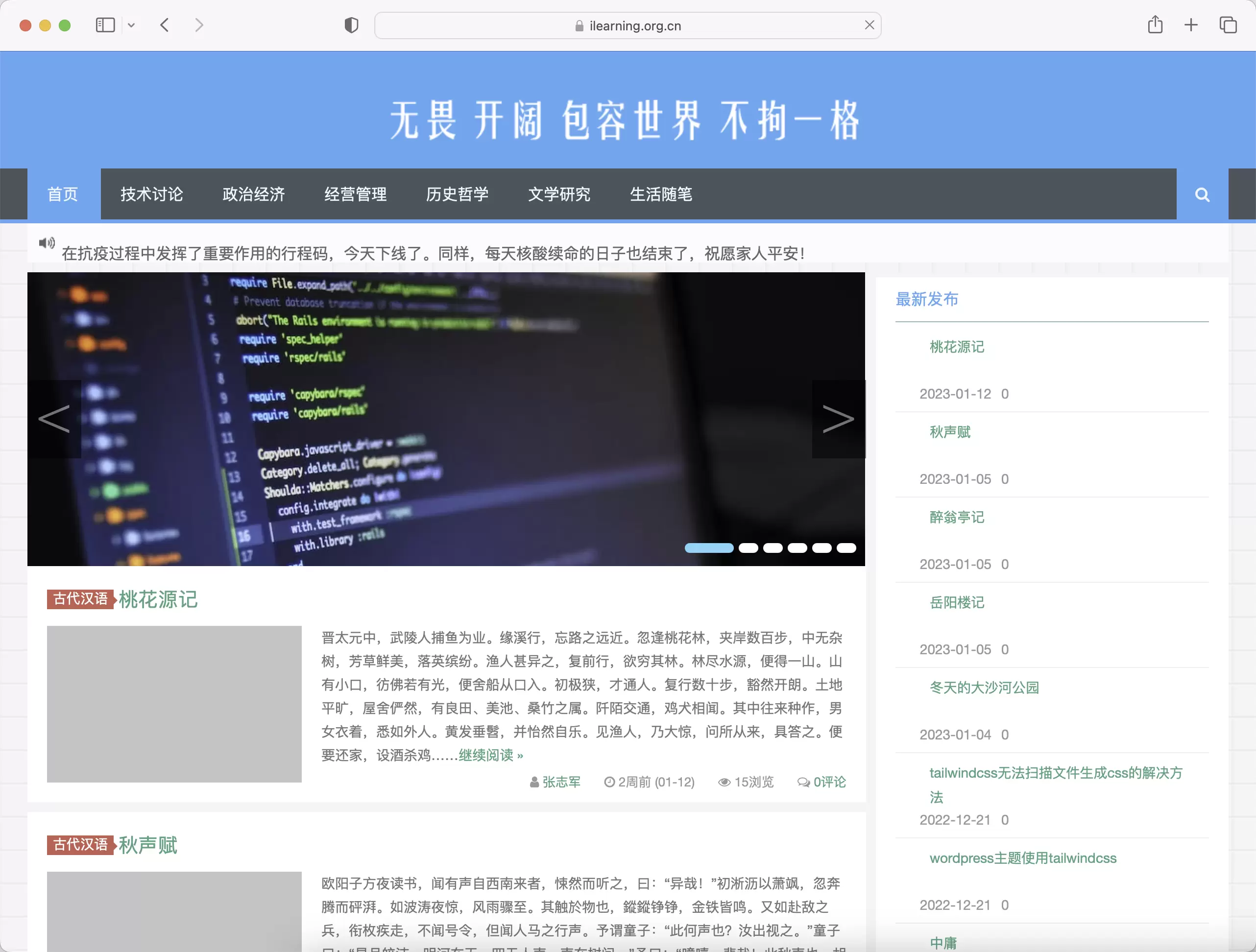
Task: Open a new tab with plus icon
Action: pyautogui.click(x=1191, y=25)
